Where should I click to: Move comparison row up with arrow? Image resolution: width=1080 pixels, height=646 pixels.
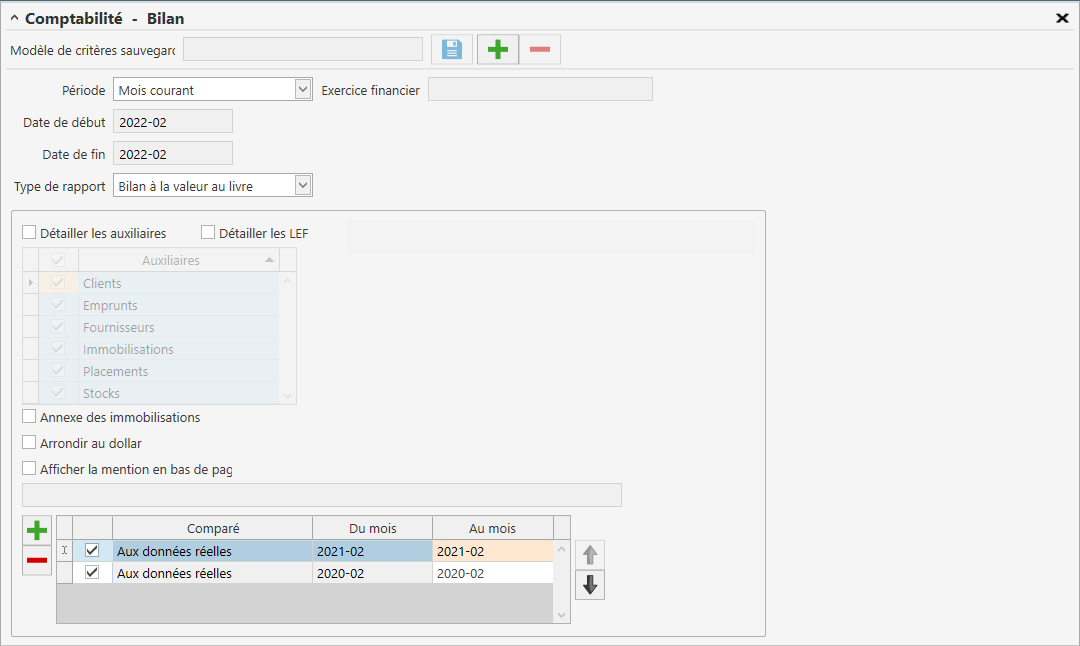590,555
